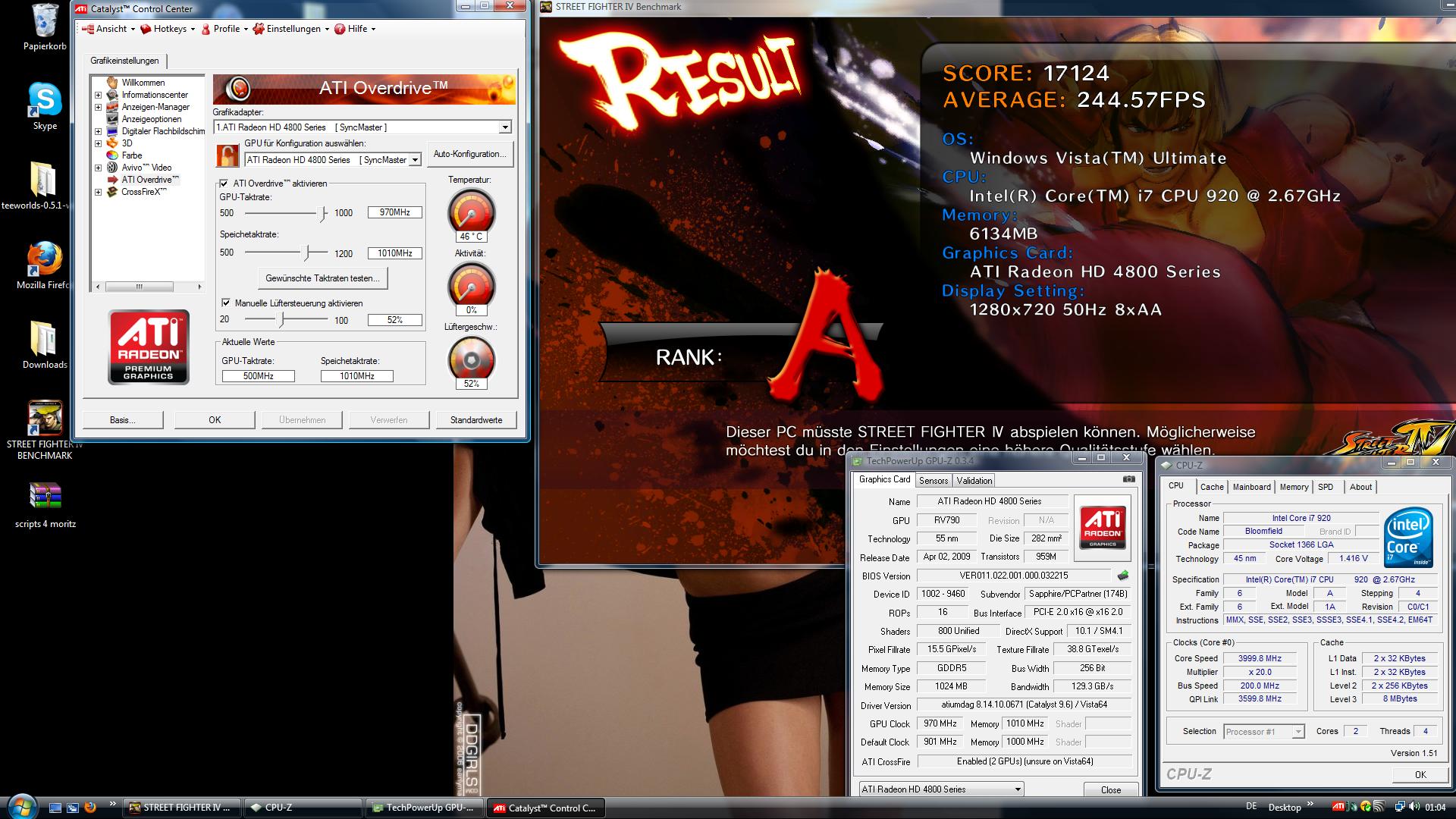Expand the Avivo Video tree node

pyautogui.click(x=98, y=168)
